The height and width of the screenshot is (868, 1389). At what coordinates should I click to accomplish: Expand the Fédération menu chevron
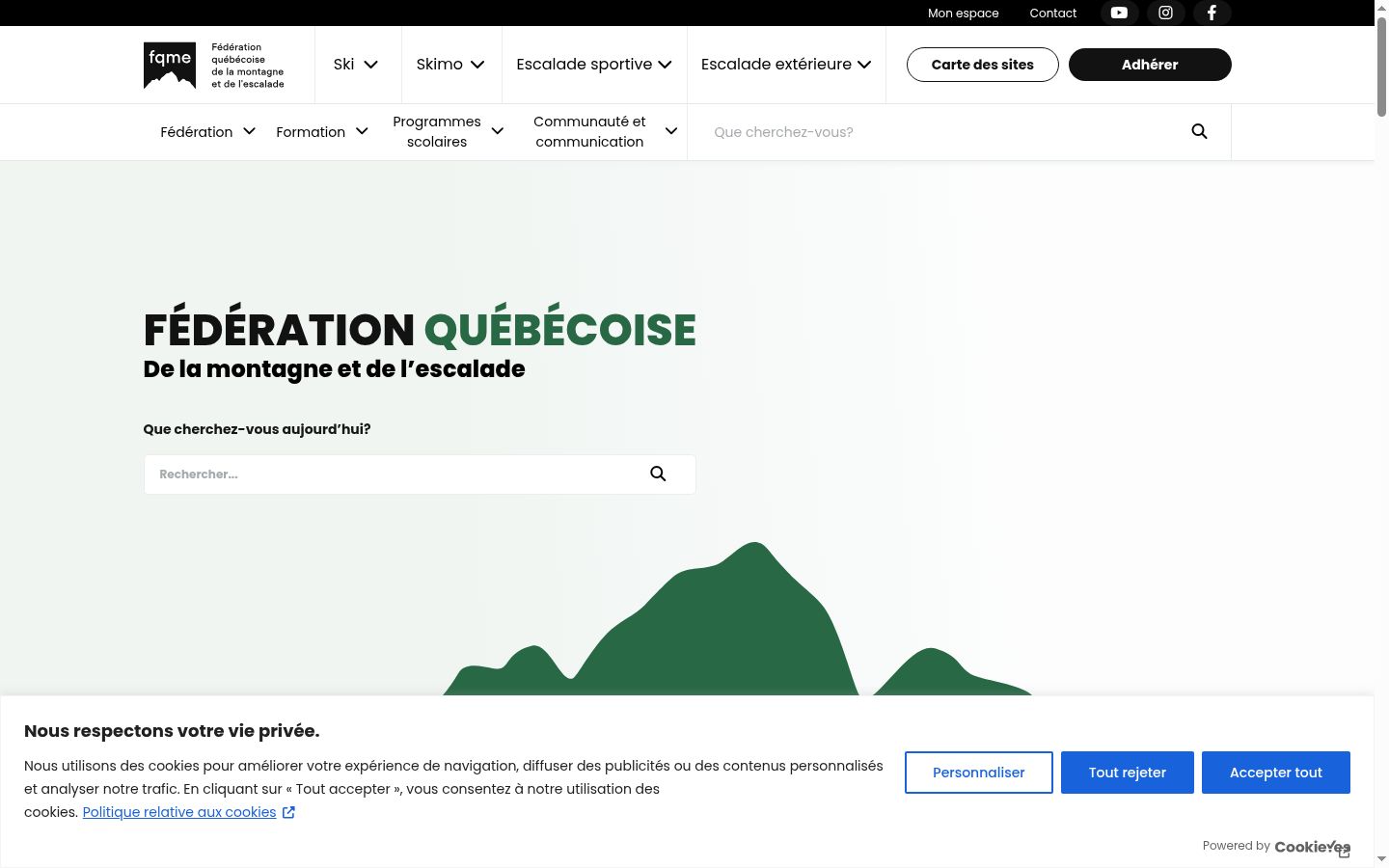point(249,131)
